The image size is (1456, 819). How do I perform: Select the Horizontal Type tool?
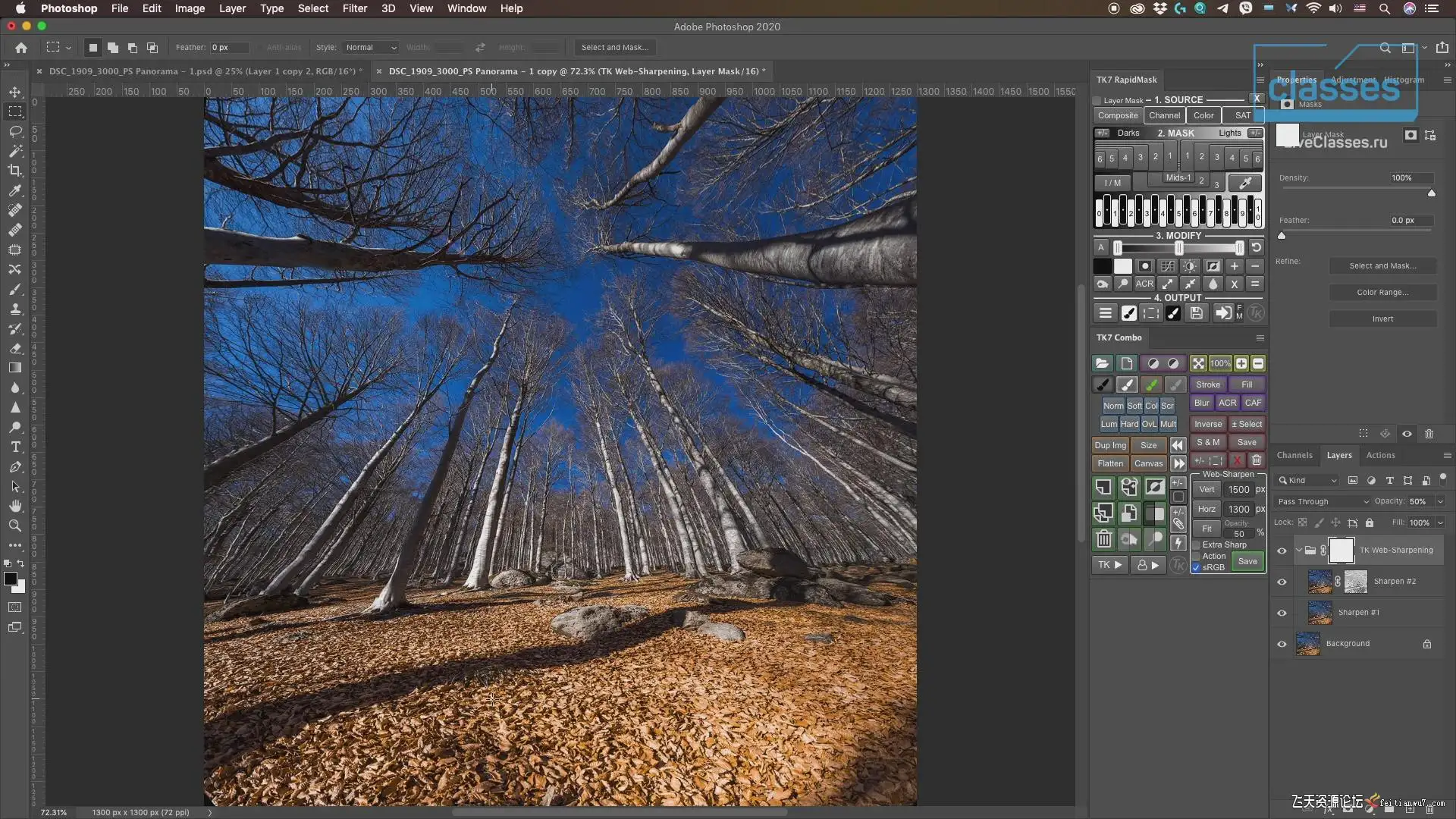[15, 447]
